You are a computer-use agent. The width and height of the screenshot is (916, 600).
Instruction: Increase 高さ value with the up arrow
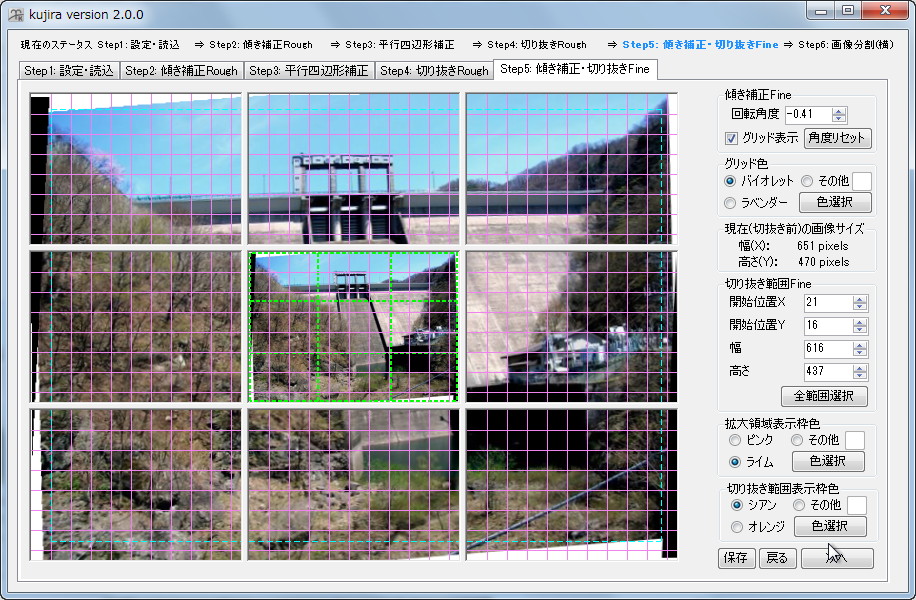[859, 368]
